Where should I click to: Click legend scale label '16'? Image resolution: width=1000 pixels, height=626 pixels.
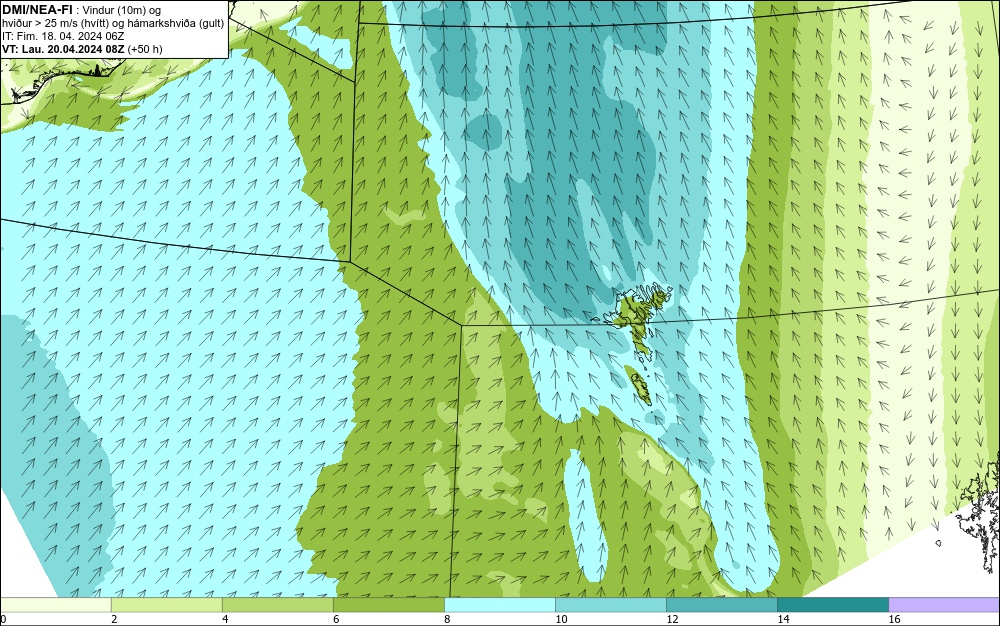[x=894, y=619]
